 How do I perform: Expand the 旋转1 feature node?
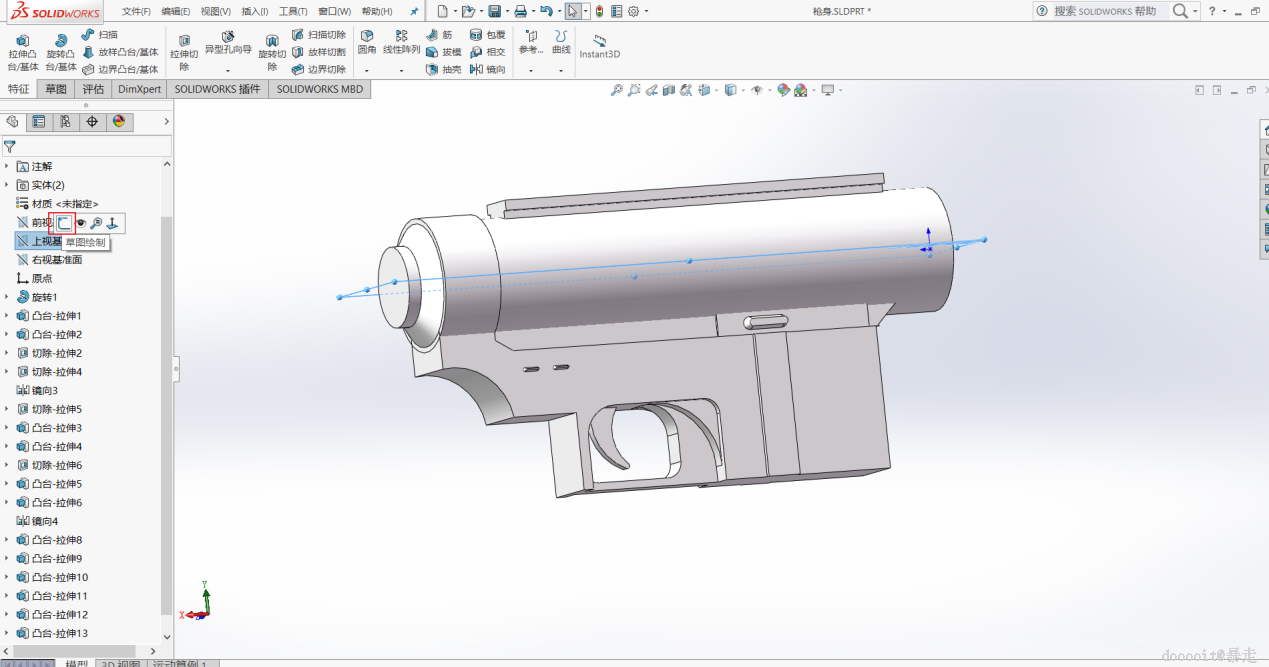tap(7, 297)
